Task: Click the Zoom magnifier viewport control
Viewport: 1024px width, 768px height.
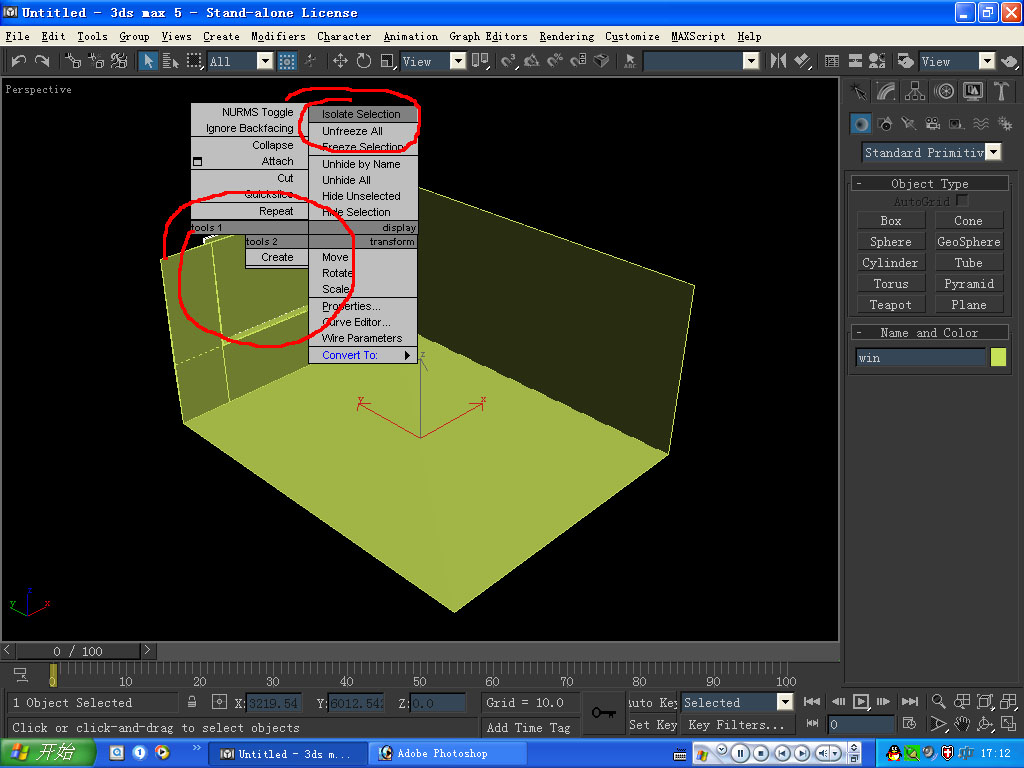Action: click(938, 701)
